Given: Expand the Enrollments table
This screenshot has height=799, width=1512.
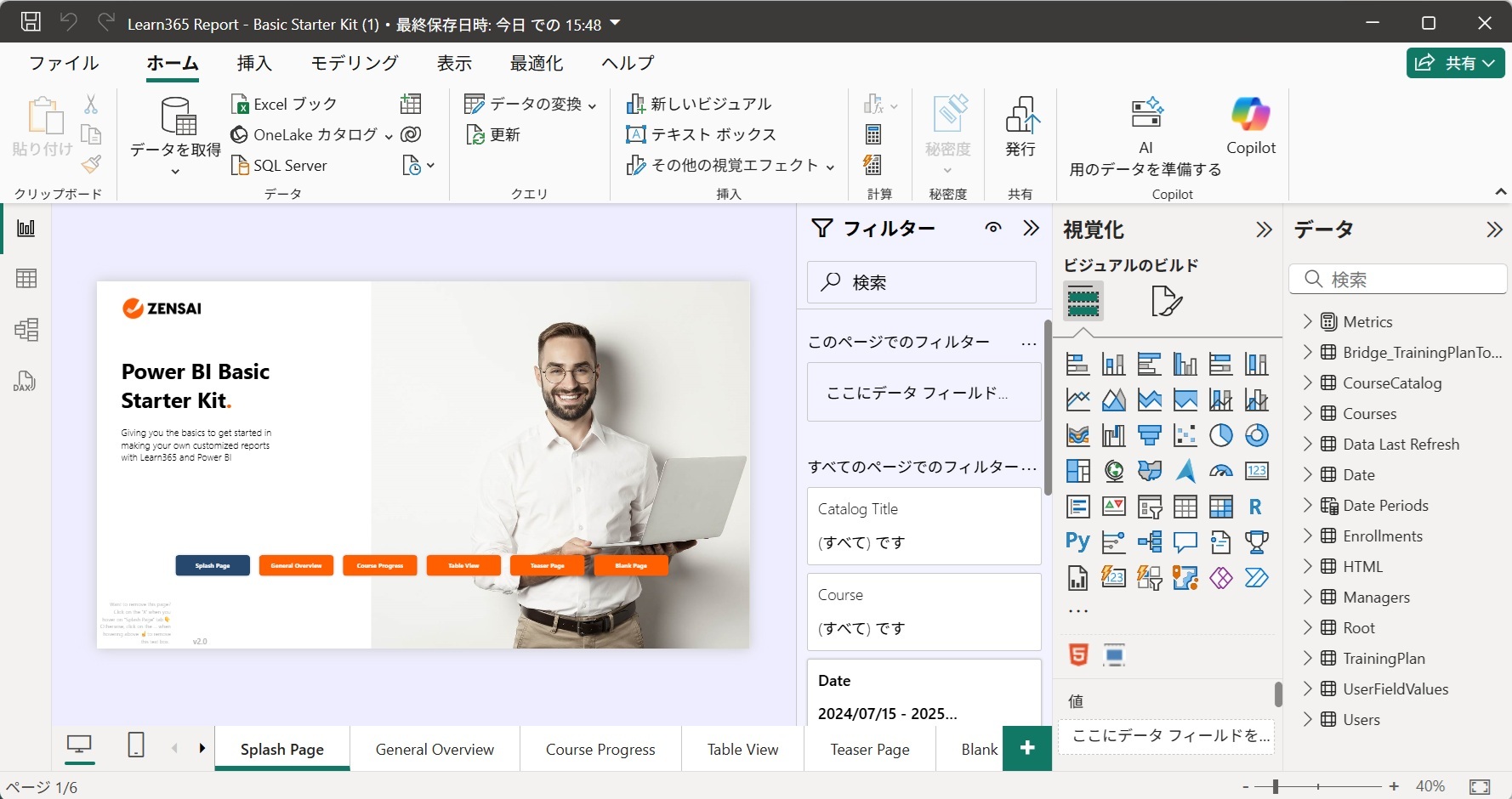Looking at the screenshot, I should 1308,535.
